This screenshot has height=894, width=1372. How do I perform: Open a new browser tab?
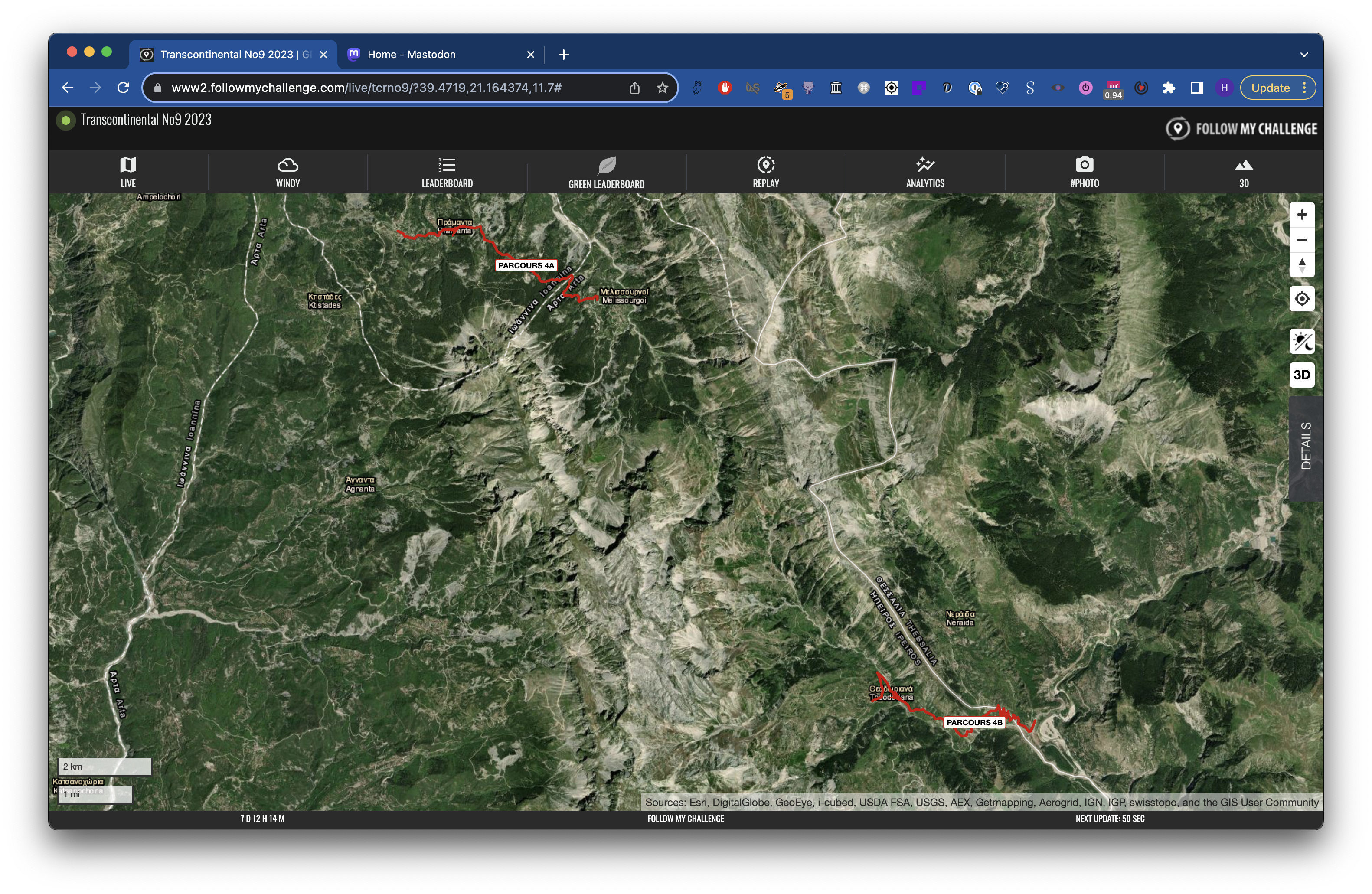click(563, 54)
